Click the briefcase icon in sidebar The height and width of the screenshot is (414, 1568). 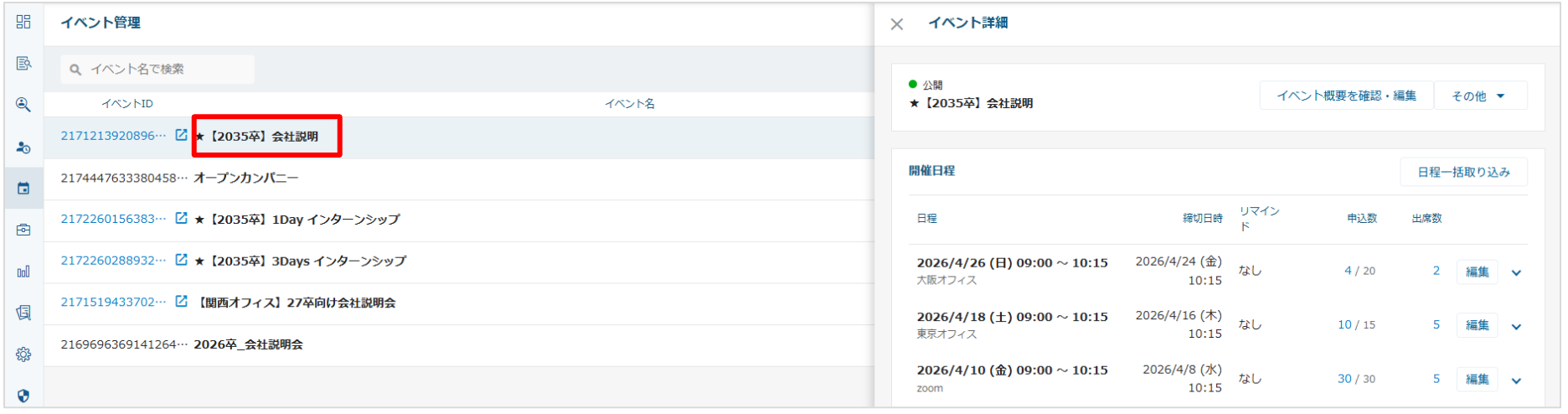pos(23,230)
